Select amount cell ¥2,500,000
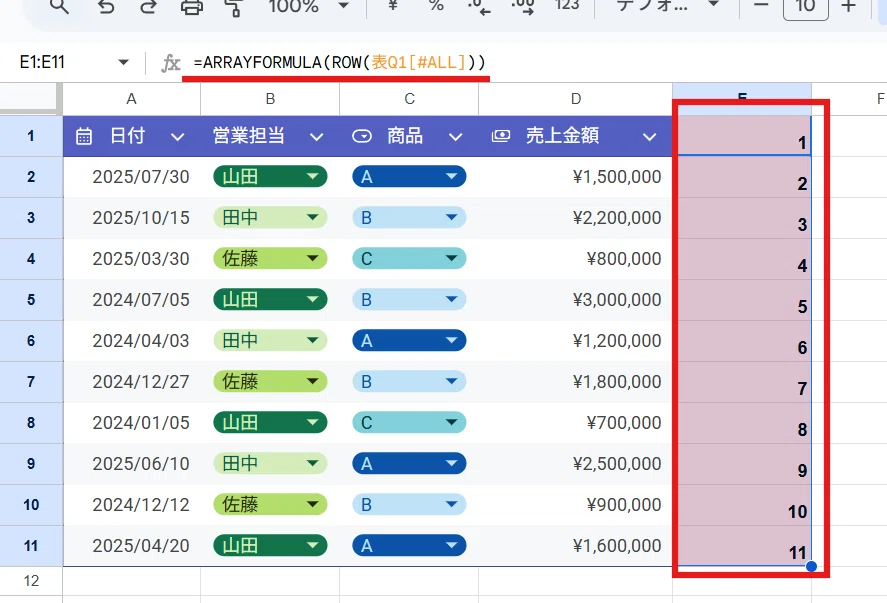The image size is (887, 603). click(576, 463)
